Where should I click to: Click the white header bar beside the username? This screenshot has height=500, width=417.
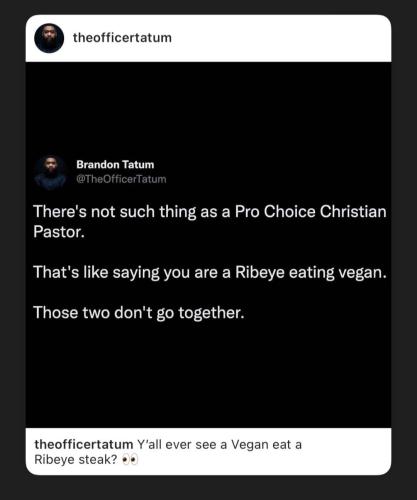click(x=280, y=38)
